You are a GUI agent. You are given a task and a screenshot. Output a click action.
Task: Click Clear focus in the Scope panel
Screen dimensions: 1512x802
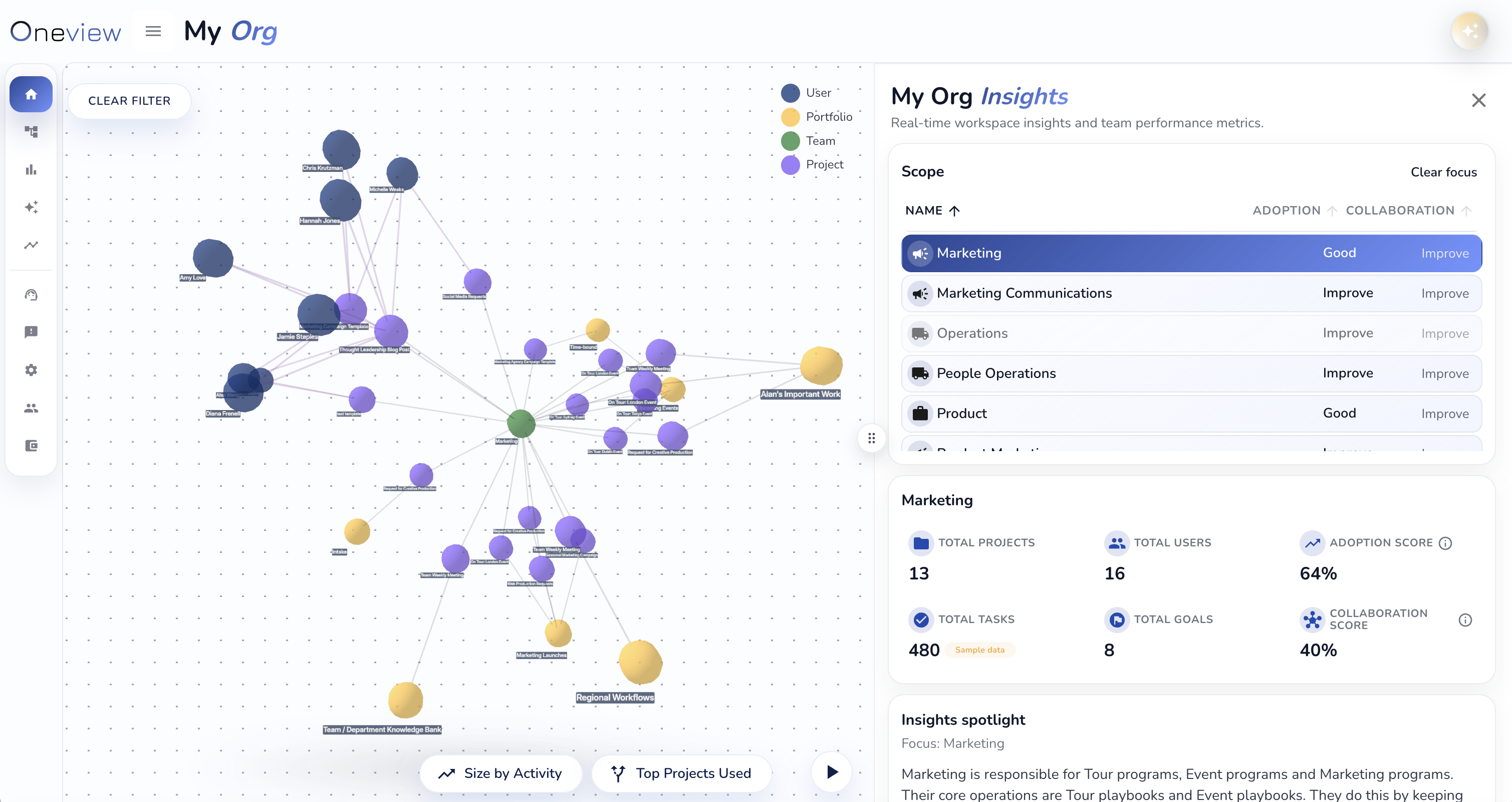click(1443, 171)
